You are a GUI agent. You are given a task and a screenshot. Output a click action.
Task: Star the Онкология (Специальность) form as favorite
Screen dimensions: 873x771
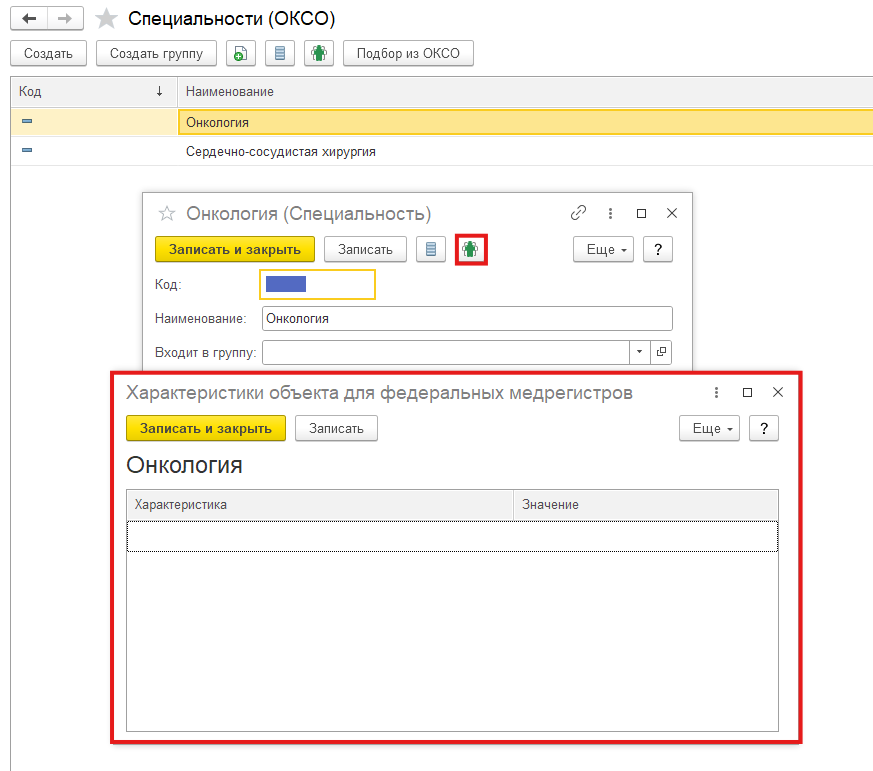166,214
